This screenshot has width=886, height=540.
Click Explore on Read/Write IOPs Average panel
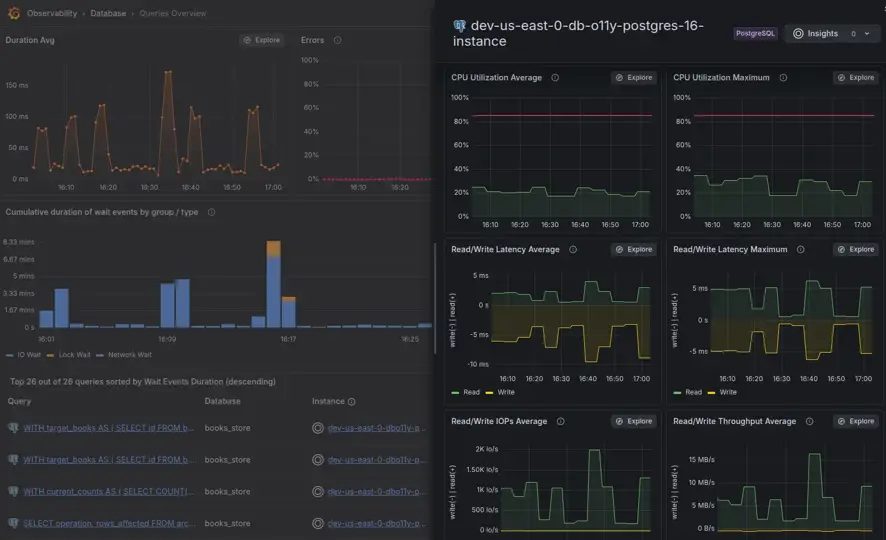634,421
